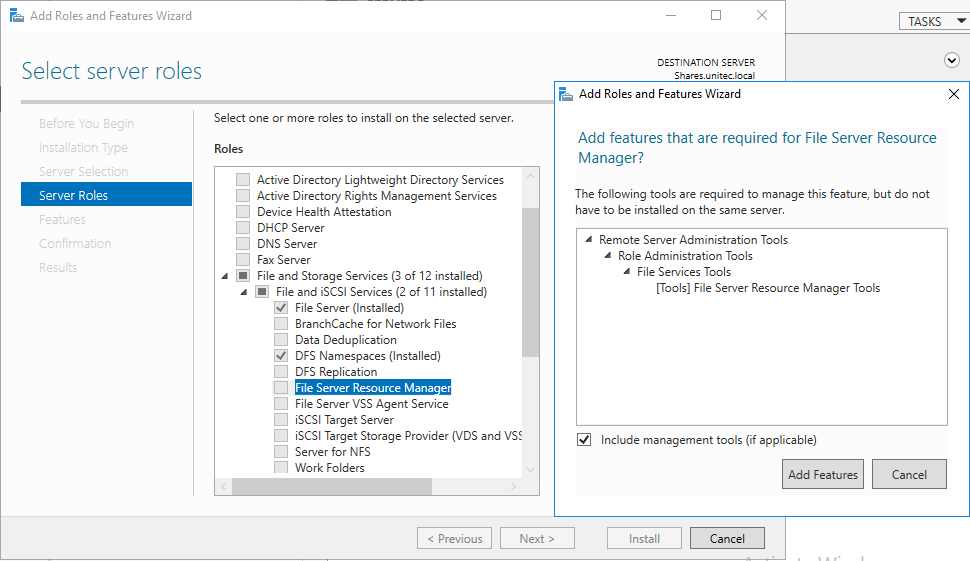The height and width of the screenshot is (561, 970).
Task: Select the Before You Begin step
Action: pos(86,124)
